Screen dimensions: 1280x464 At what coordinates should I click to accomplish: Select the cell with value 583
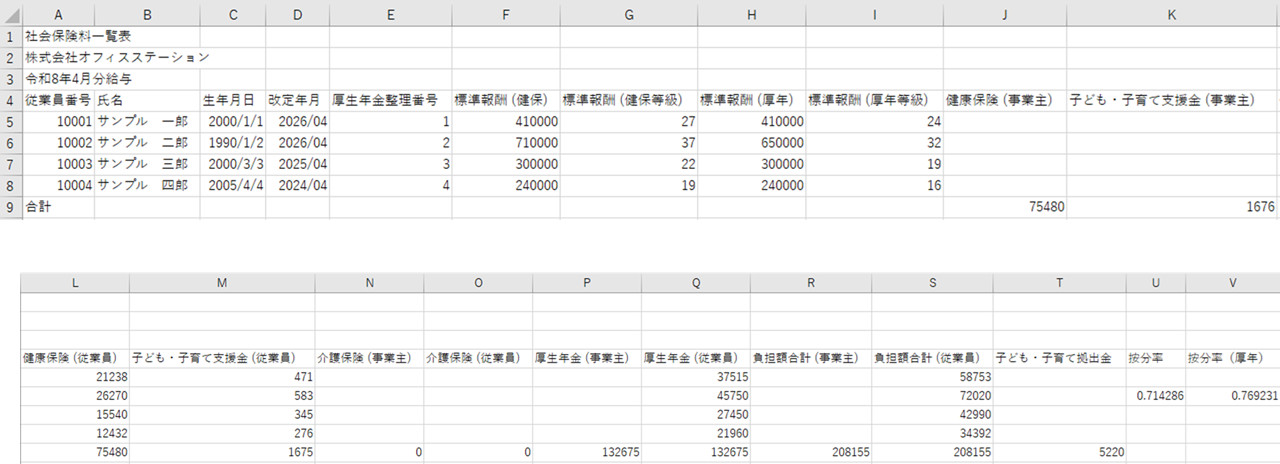222,396
